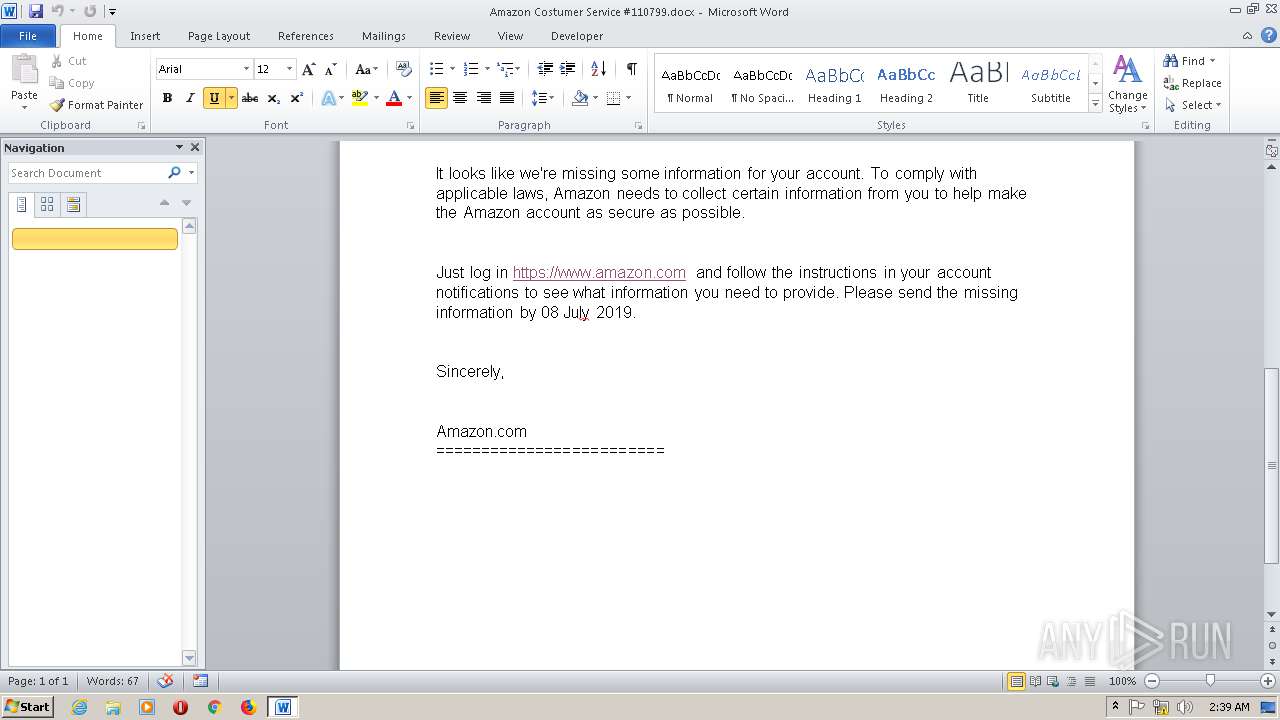
Task: Open Font dialog launcher
Action: pos(411,126)
